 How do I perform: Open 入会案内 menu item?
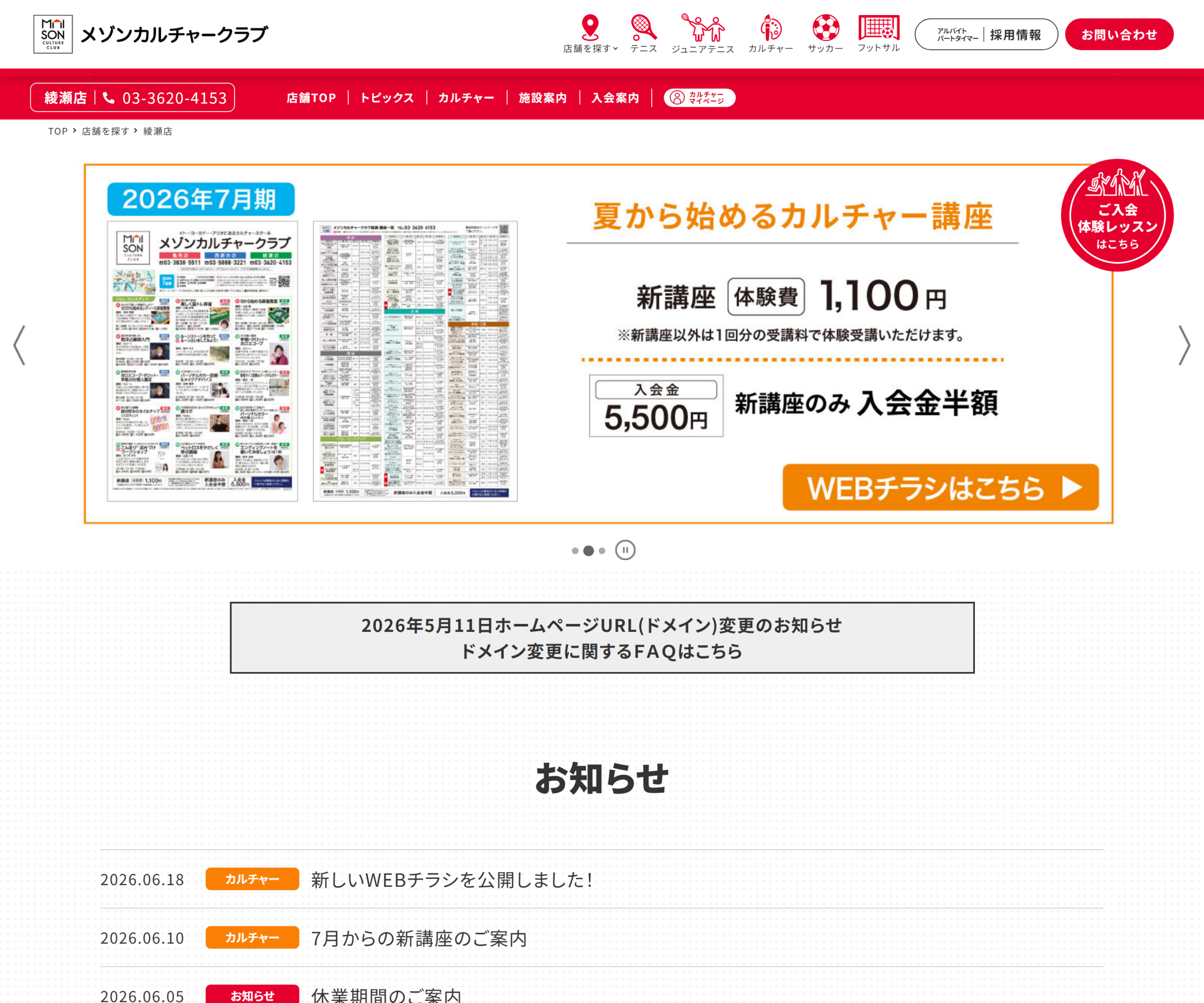[615, 98]
